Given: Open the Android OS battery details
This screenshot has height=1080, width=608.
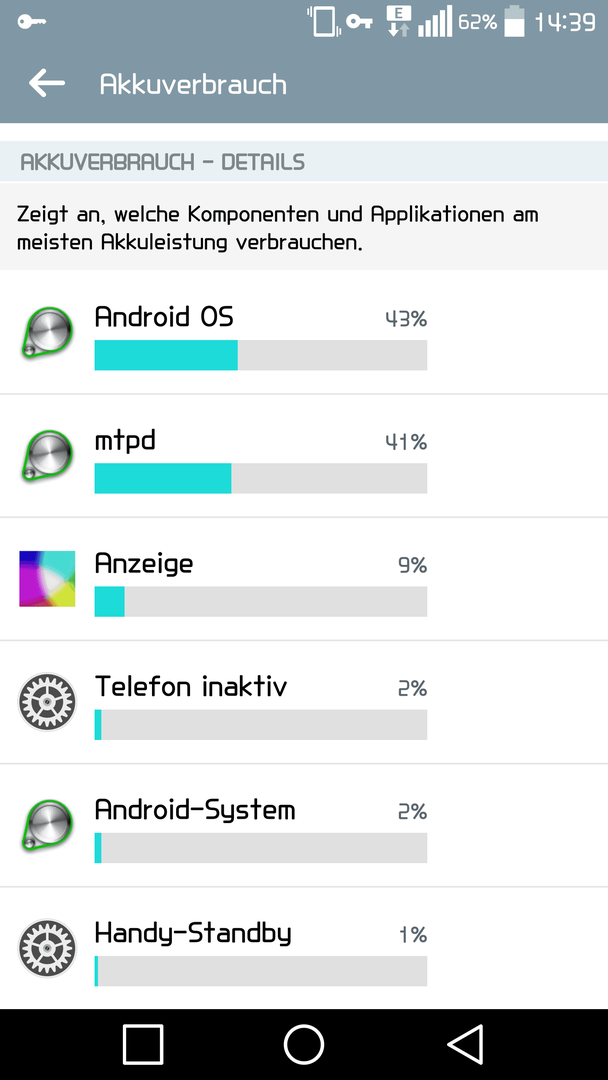Looking at the screenshot, I should pos(304,333).
